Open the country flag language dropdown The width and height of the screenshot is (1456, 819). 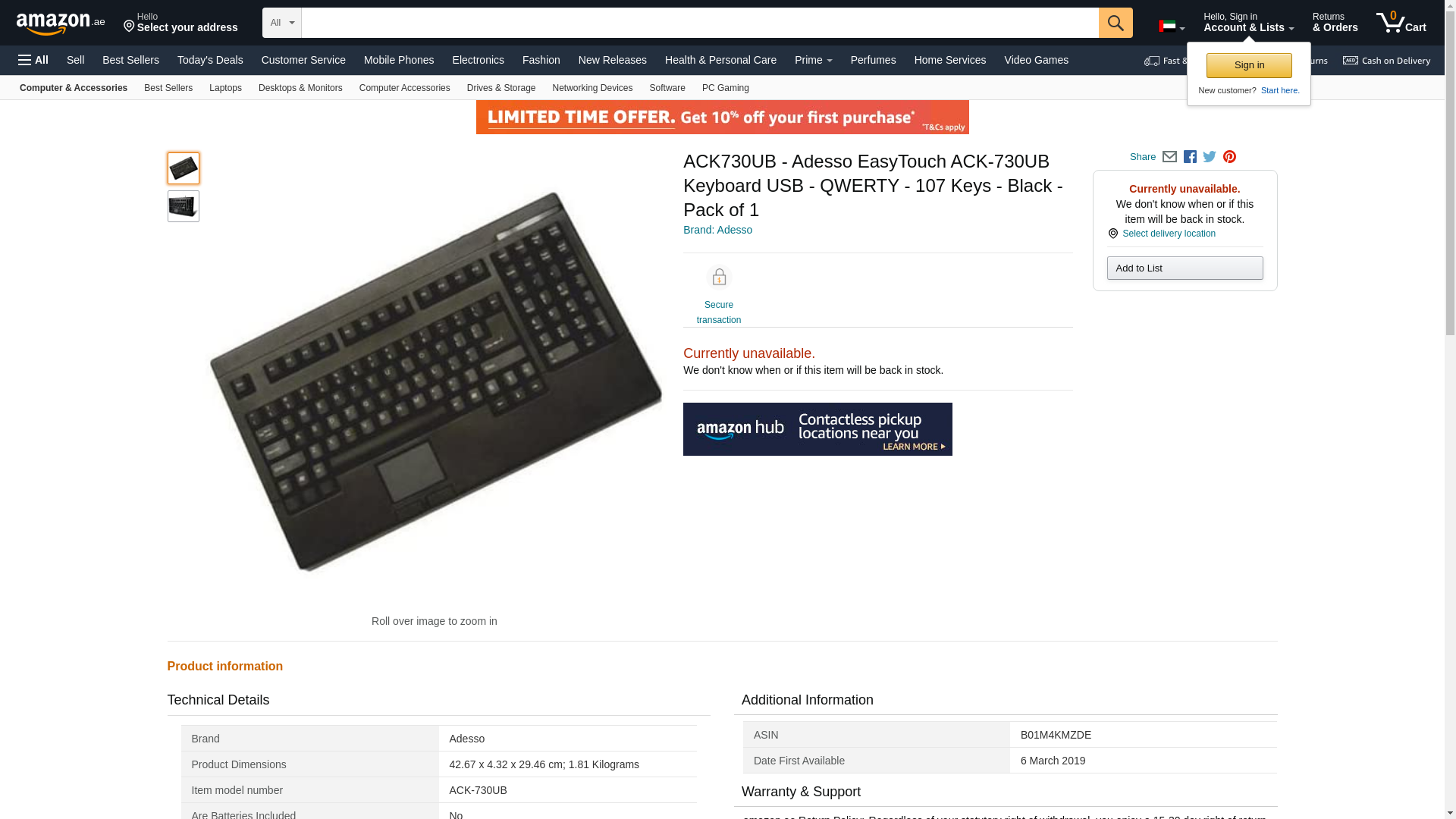coord(1172,27)
